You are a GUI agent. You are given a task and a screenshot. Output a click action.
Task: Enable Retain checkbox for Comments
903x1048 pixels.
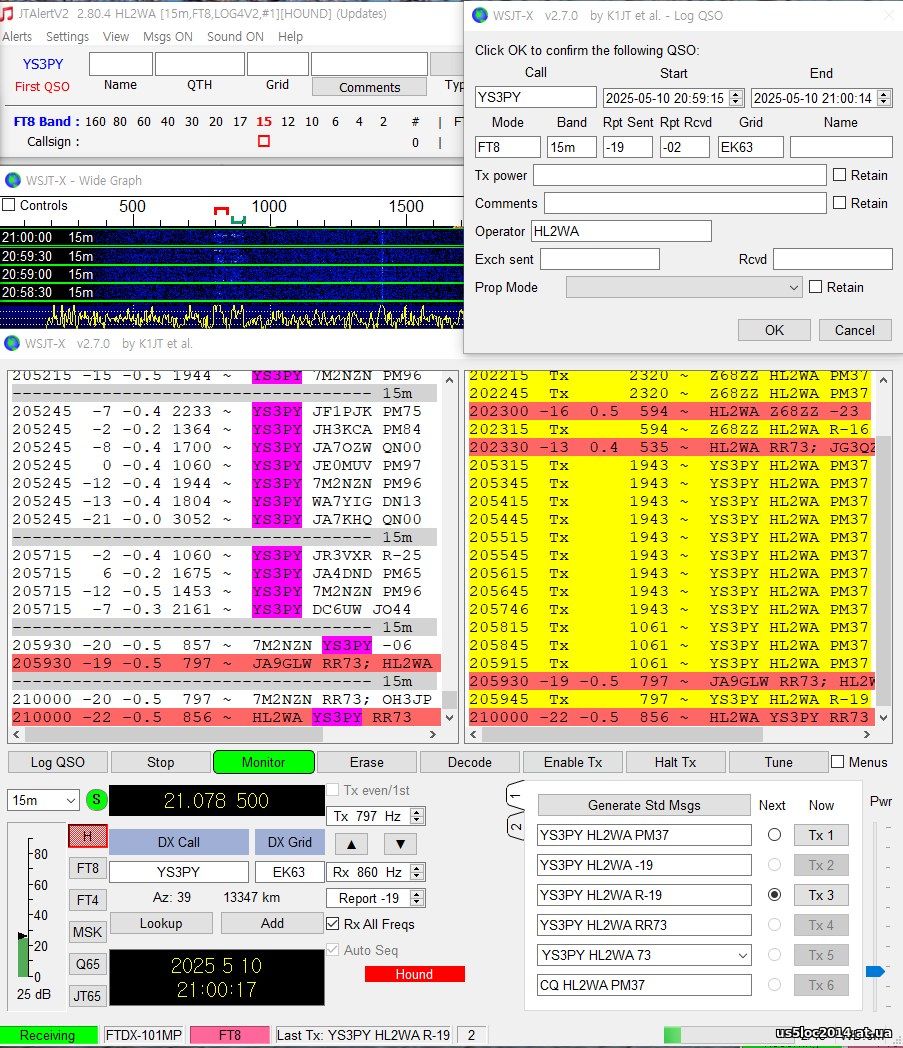click(x=840, y=203)
